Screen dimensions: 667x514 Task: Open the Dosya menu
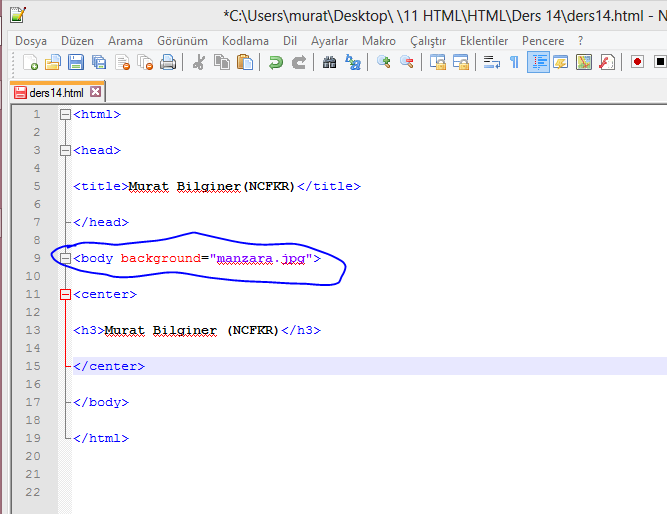coord(31,41)
